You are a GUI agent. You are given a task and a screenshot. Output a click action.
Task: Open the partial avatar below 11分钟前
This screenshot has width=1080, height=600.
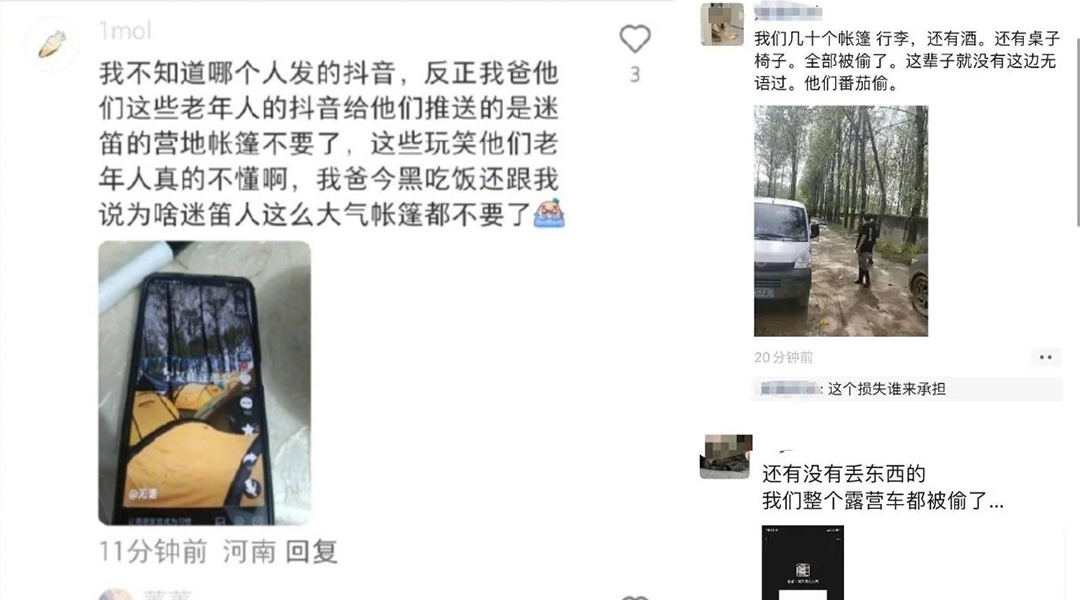click(114, 594)
